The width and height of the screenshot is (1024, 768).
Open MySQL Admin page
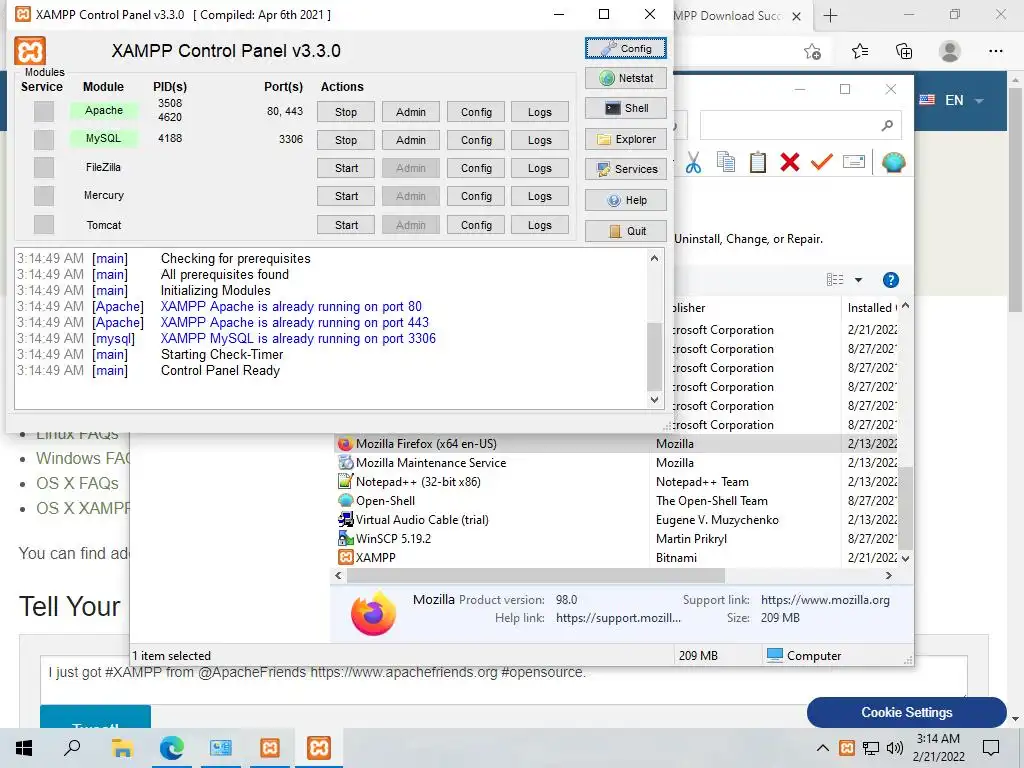tap(410, 140)
